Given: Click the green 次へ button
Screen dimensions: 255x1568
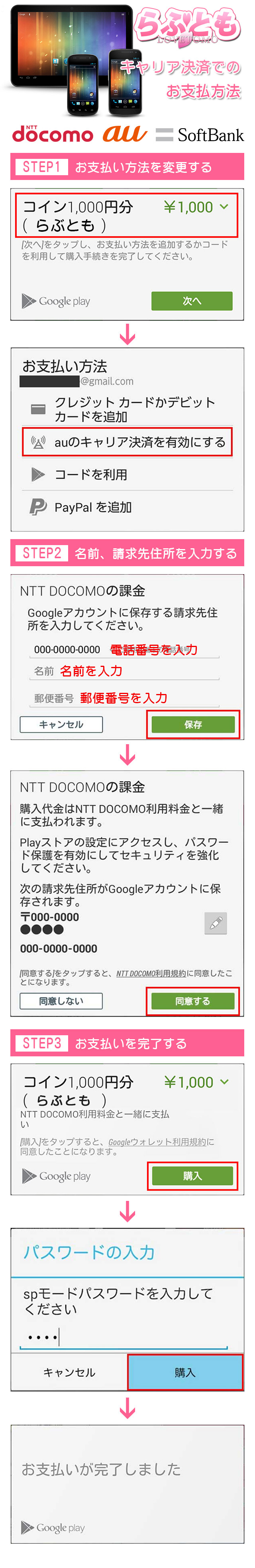Looking at the screenshot, I should [192, 301].
